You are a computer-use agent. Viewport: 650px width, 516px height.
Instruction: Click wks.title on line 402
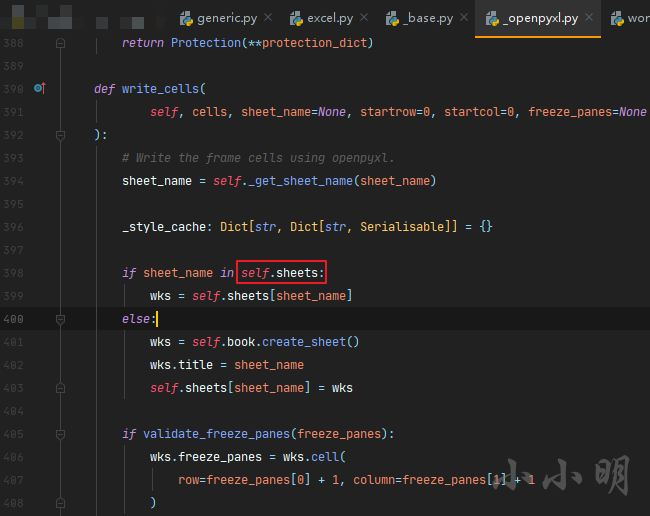pyautogui.click(x=181, y=365)
